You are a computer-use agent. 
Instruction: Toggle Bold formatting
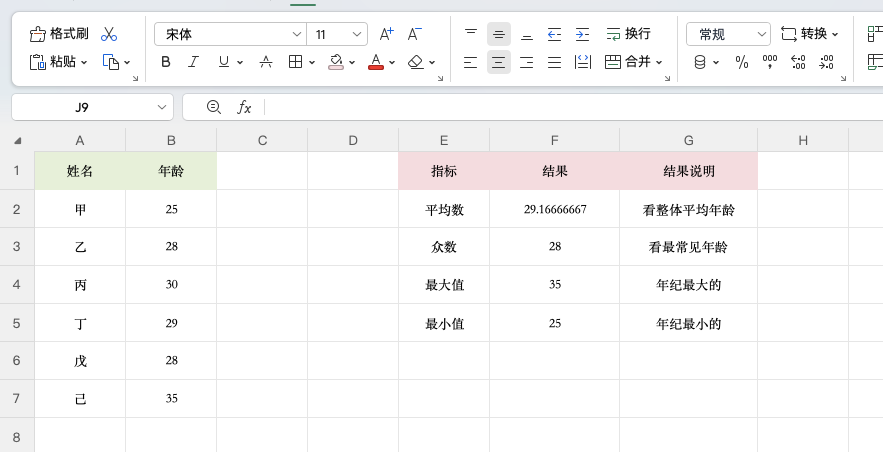point(166,62)
